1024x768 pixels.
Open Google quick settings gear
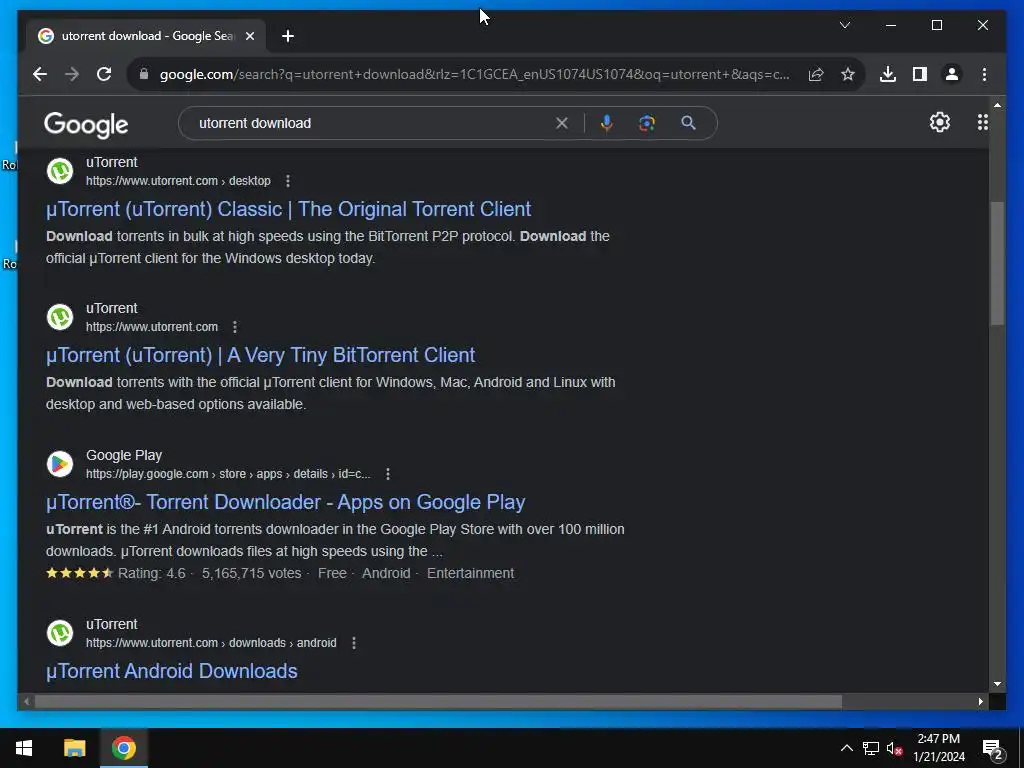click(x=940, y=122)
